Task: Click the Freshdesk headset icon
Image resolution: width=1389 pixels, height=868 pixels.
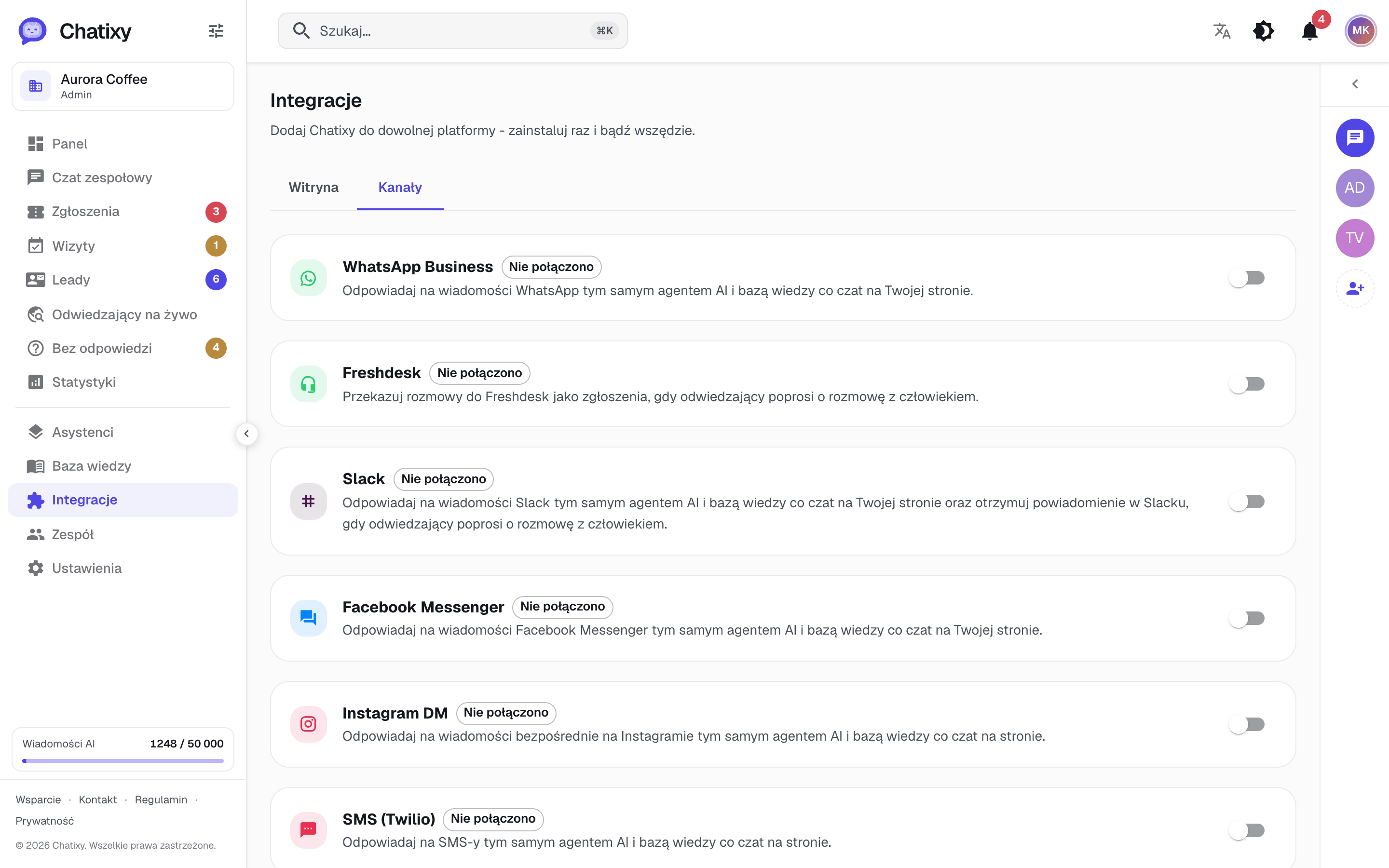Action: pos(308,384)
